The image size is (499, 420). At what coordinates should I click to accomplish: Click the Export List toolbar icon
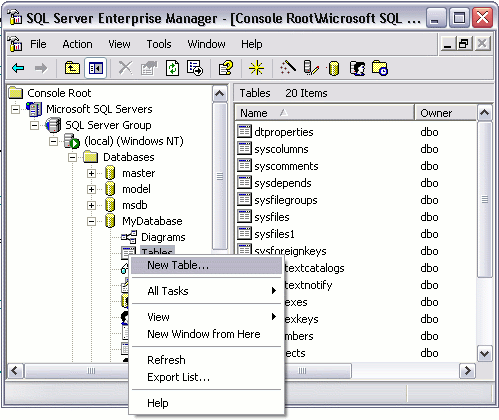pos(195,68)
